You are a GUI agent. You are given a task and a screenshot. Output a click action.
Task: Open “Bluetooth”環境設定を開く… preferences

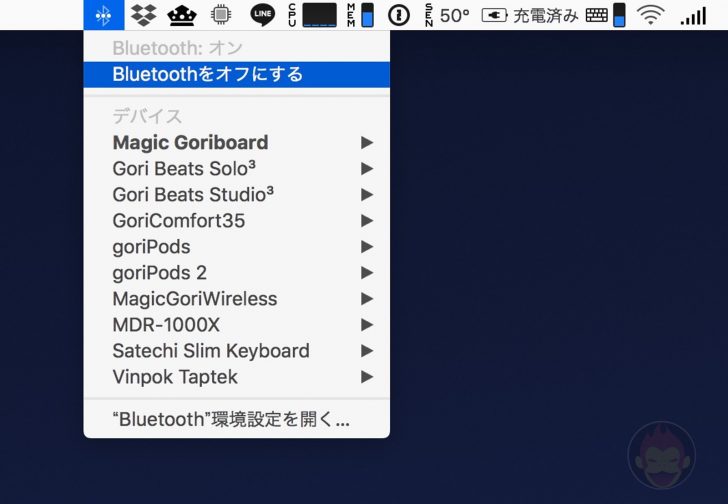[x=237, y=420]
